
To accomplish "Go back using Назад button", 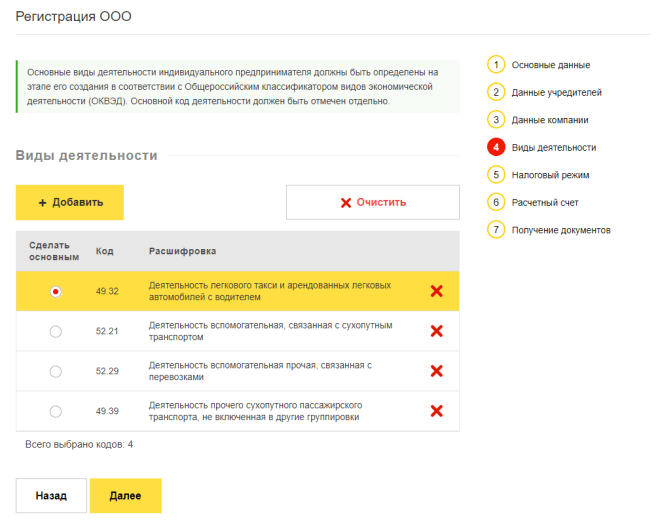I will (x=51, y=495).
